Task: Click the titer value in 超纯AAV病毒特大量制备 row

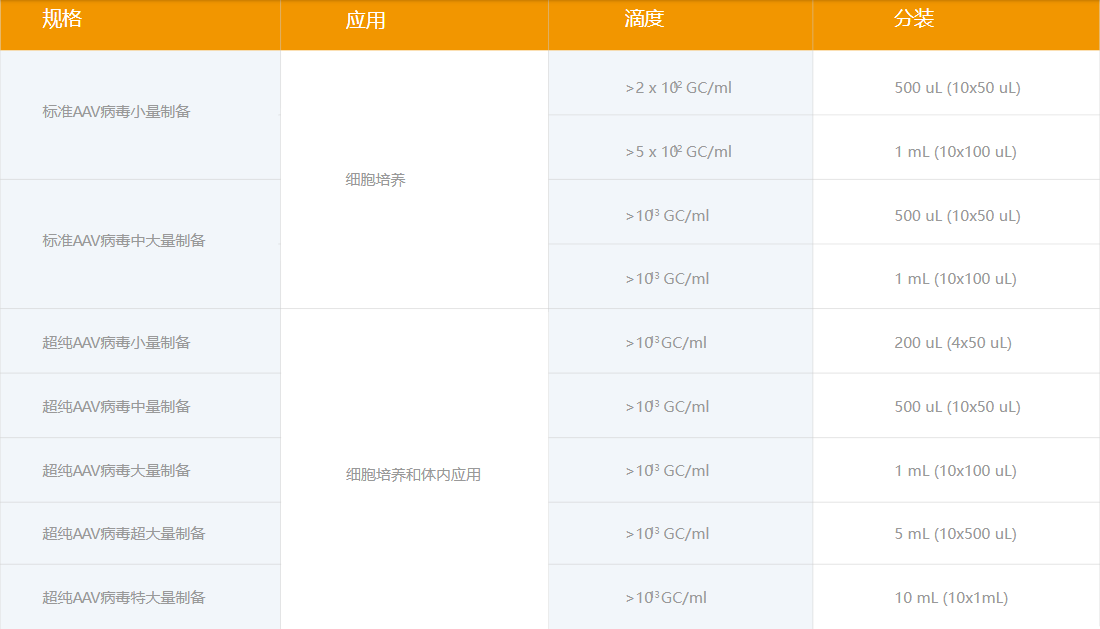Action: [666, 598]
